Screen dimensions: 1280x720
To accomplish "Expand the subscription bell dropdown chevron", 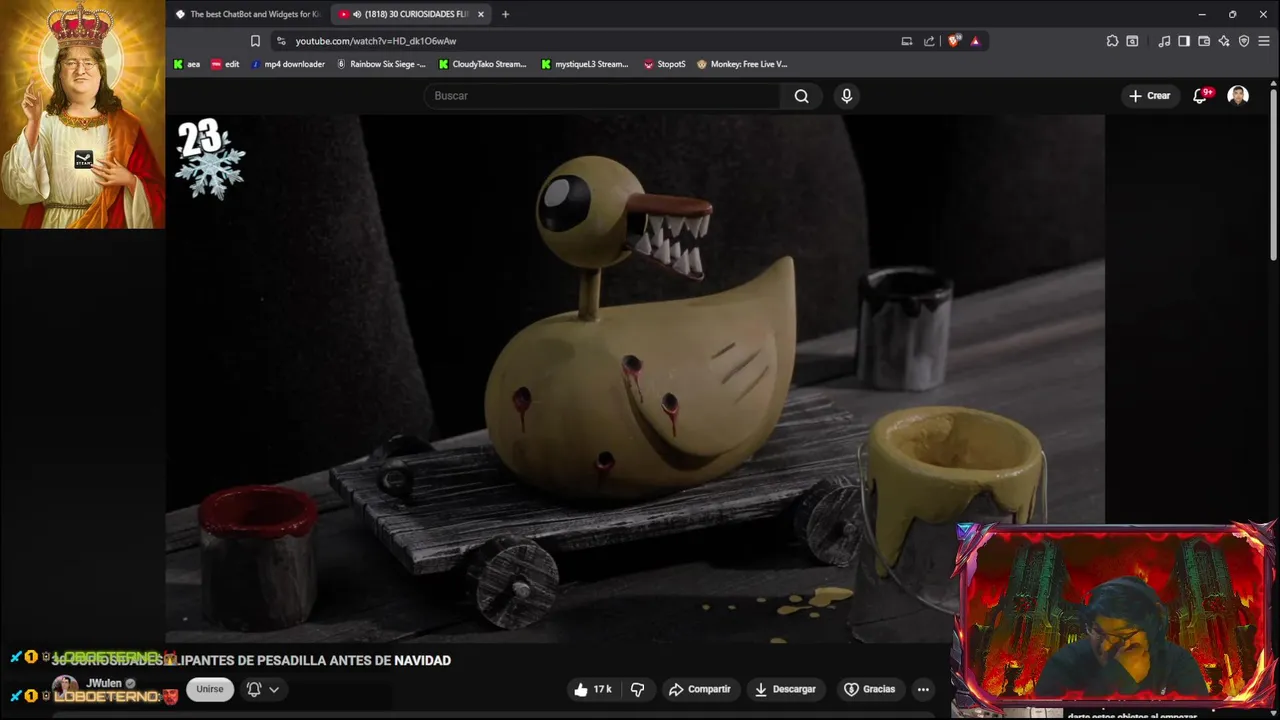I will pyautogui.click(x=274, y=690).
